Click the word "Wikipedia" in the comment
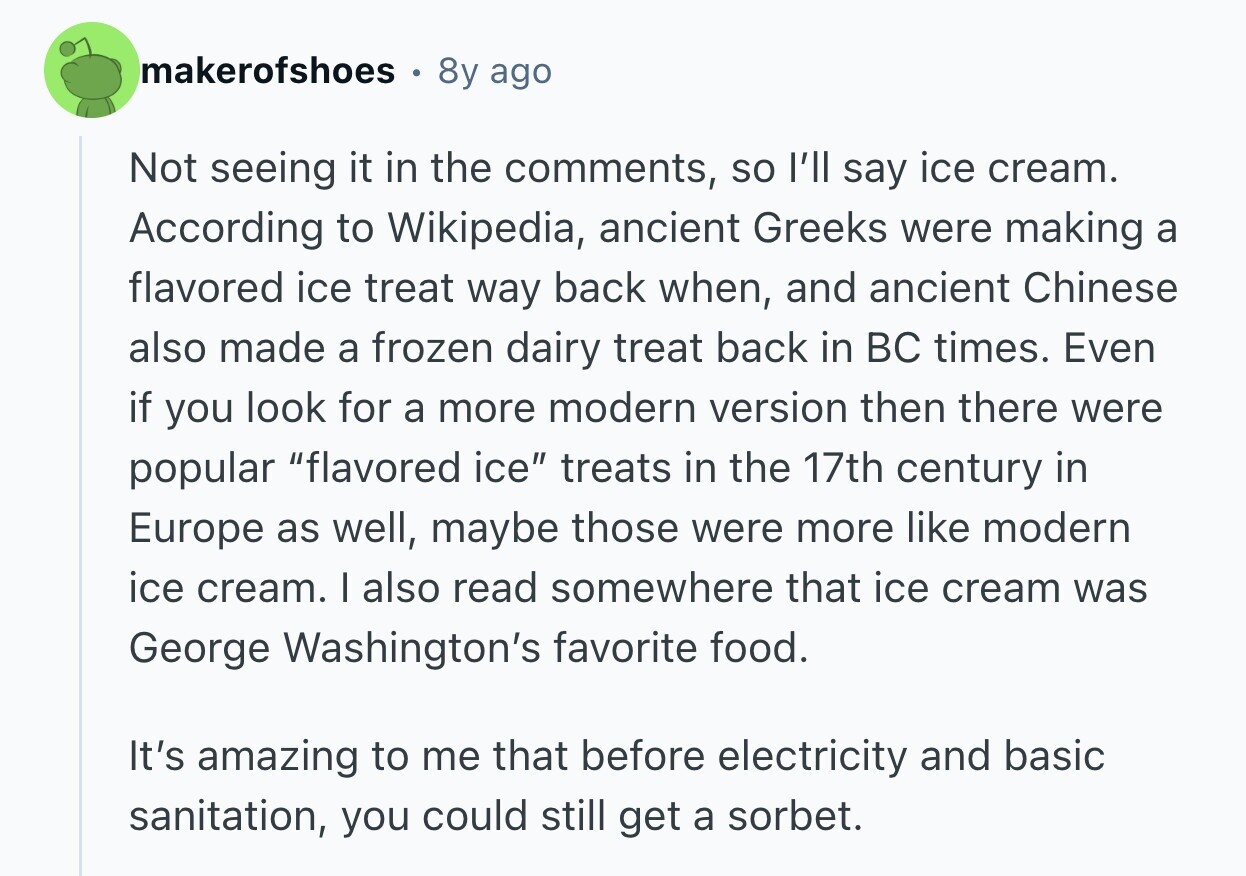This screenshot has width=1246, height=876. tap(478, 229)
